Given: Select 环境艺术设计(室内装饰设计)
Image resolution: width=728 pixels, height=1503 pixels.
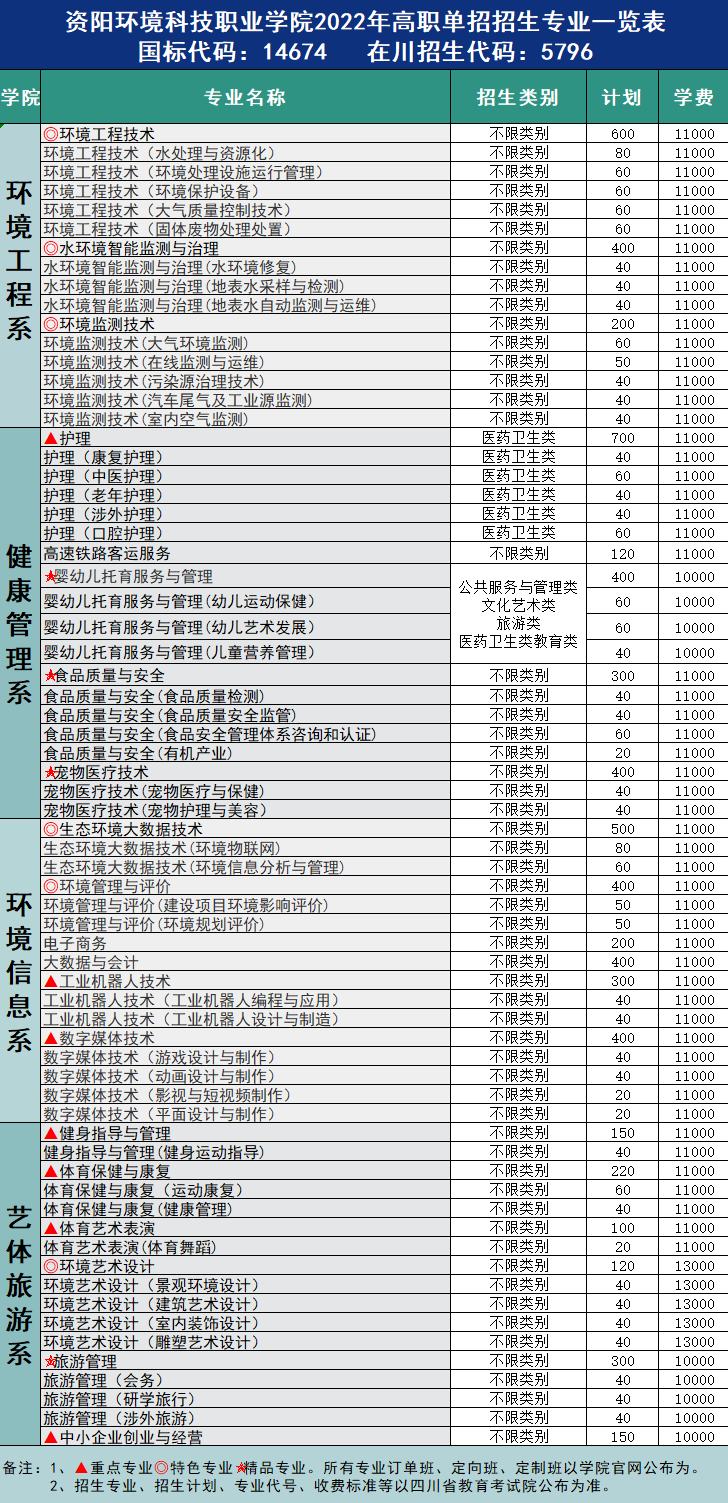Looking at the screenshot, I should pos(245,1323).
